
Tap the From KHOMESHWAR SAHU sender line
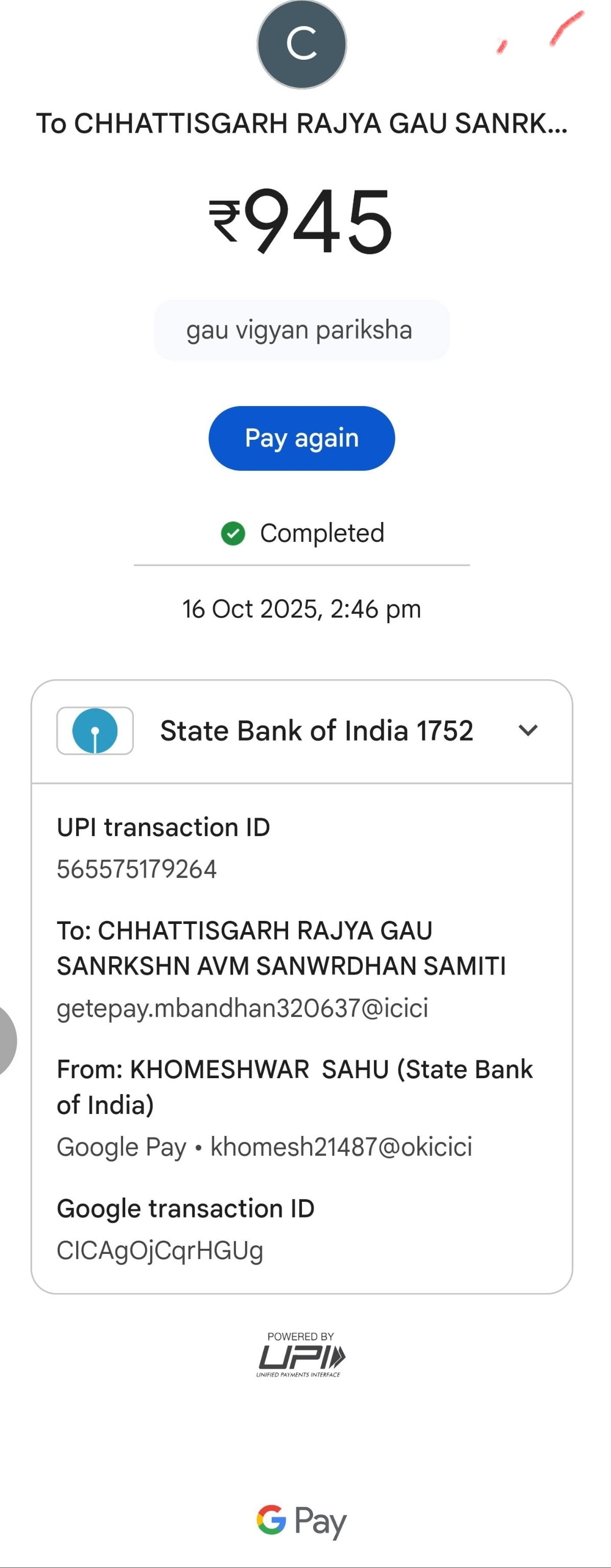coord(295,1087)
